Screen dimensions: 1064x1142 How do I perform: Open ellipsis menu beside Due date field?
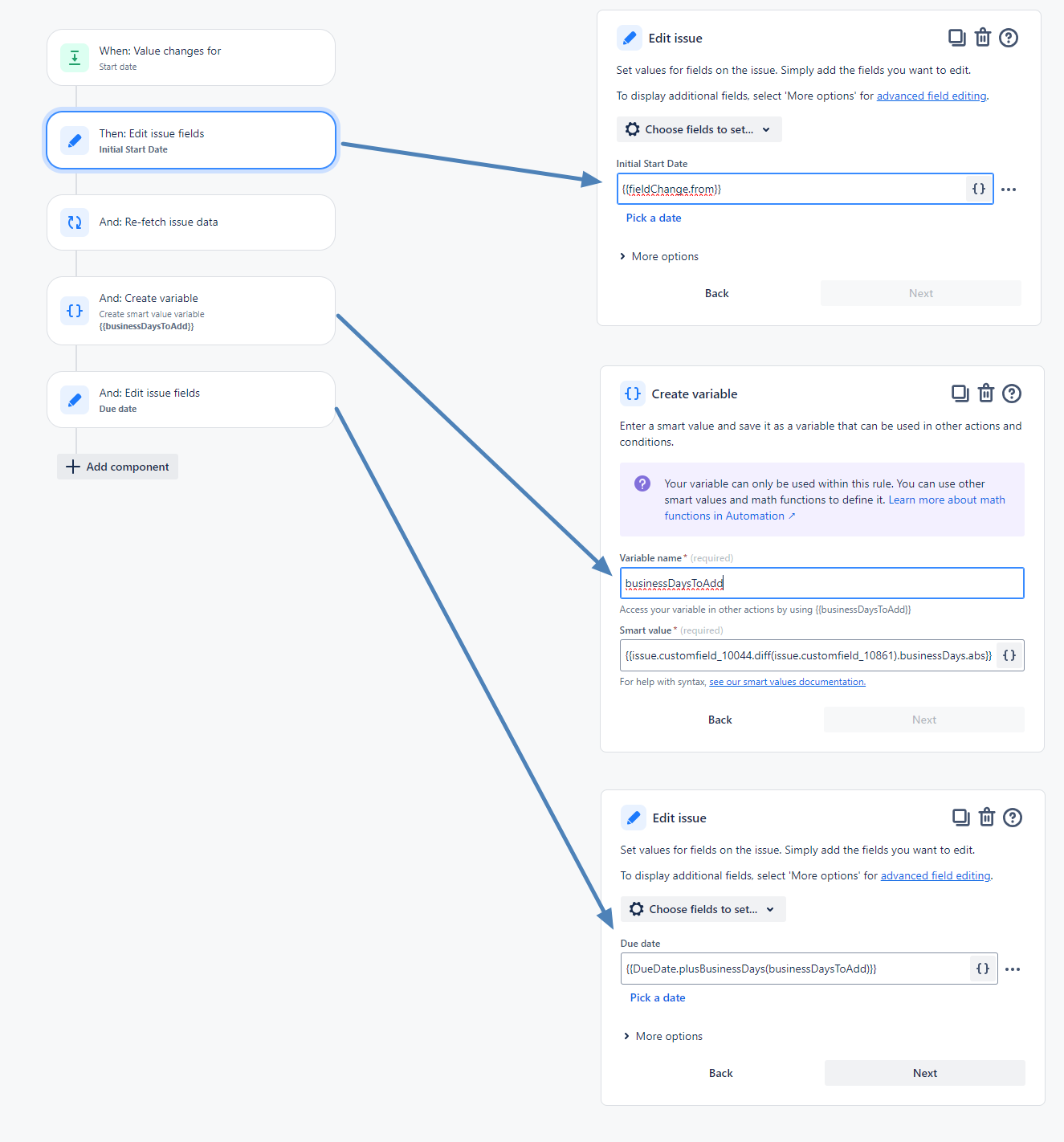(1013, 969)
